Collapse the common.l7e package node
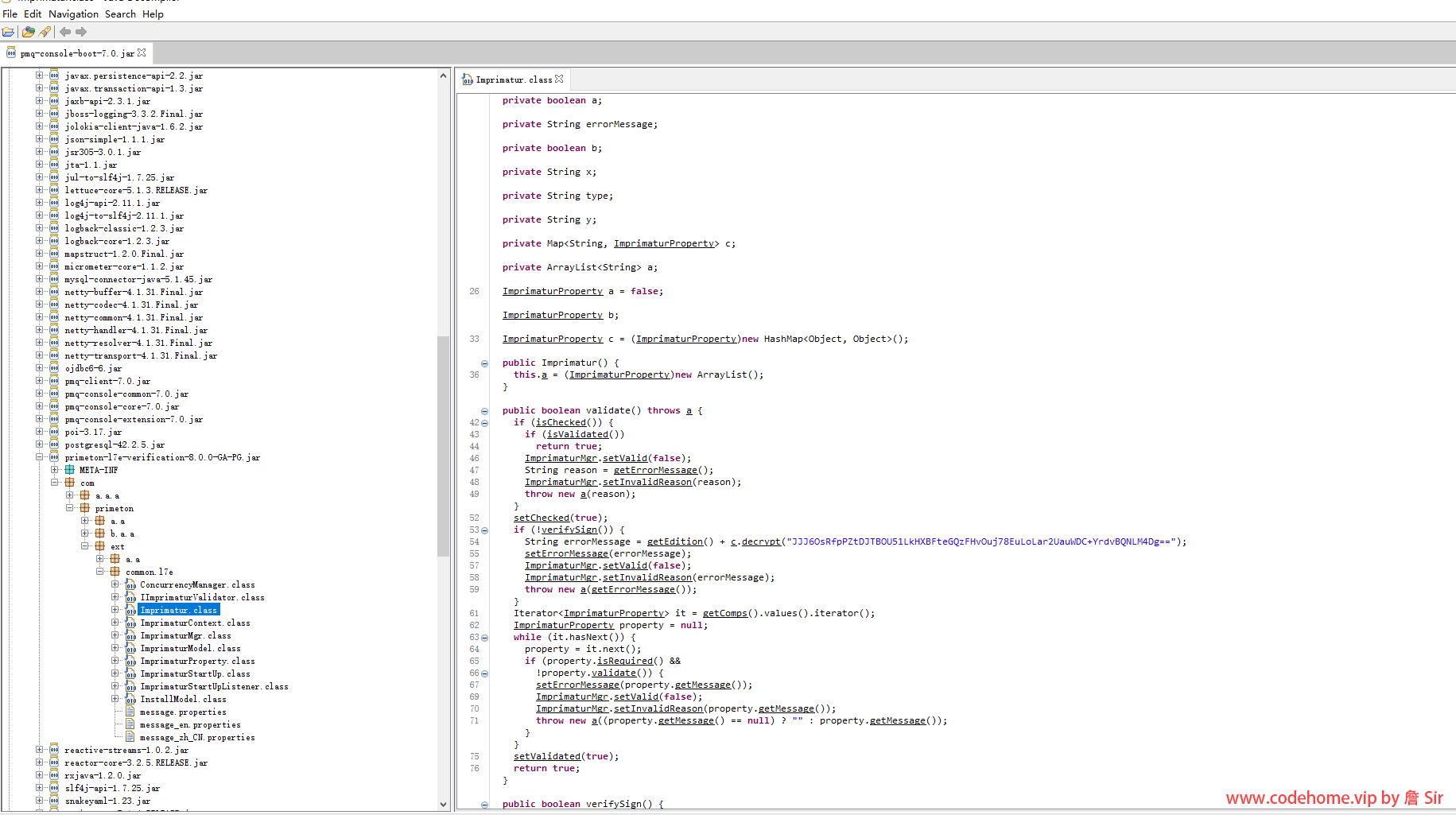 pyautogui.click(x=100, y=572)
